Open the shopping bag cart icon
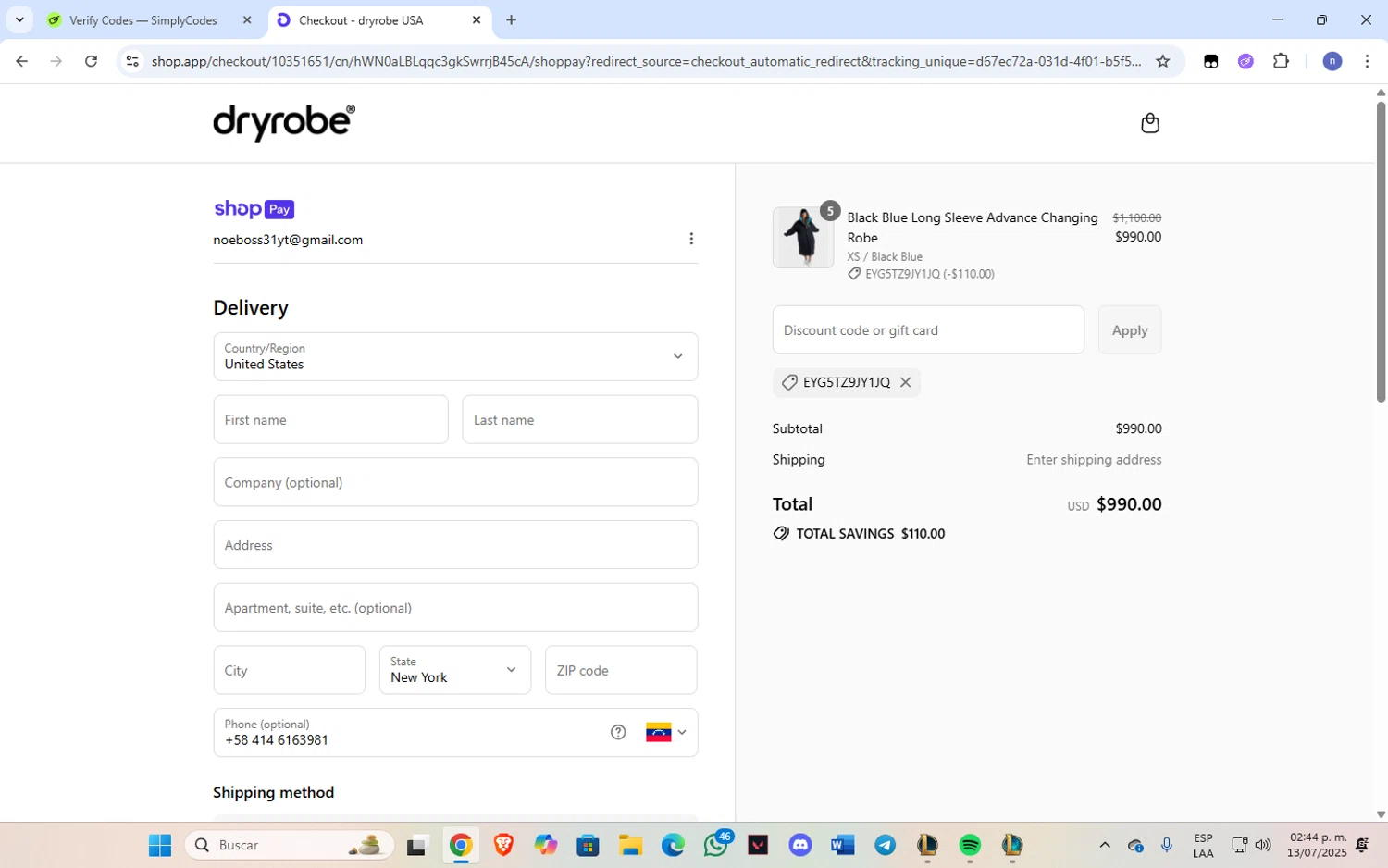This screenshot has height=868, width=1388. tap(1150, 123)
